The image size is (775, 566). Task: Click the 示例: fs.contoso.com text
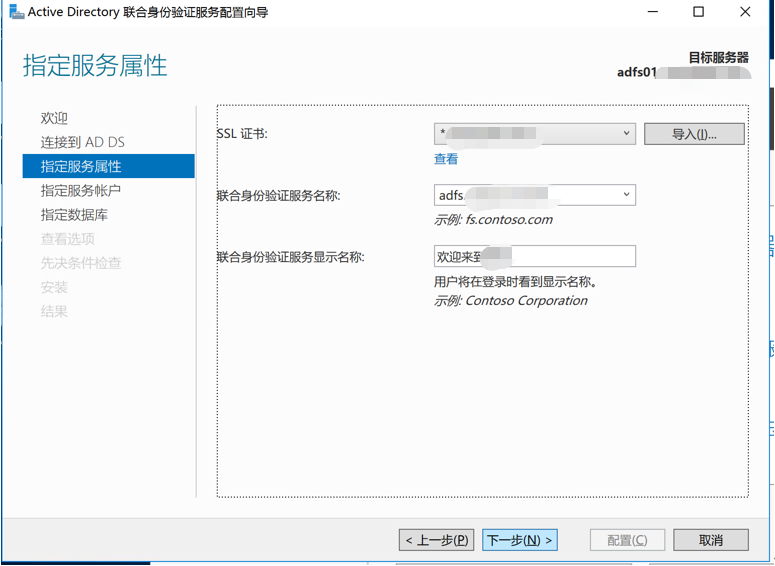click(493, 219)
